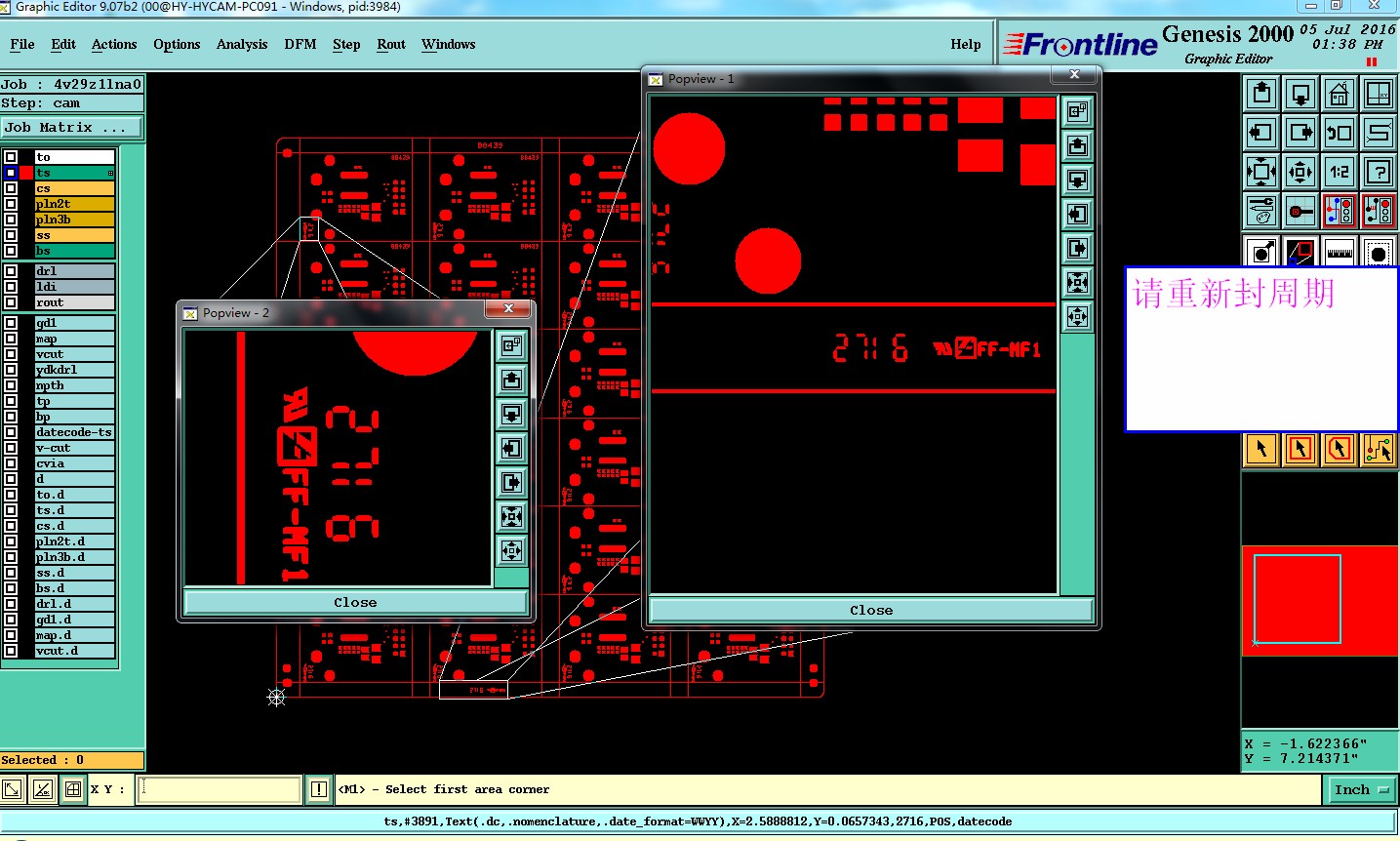
Task: Select the polygon area select tool
Action: 1340,449
